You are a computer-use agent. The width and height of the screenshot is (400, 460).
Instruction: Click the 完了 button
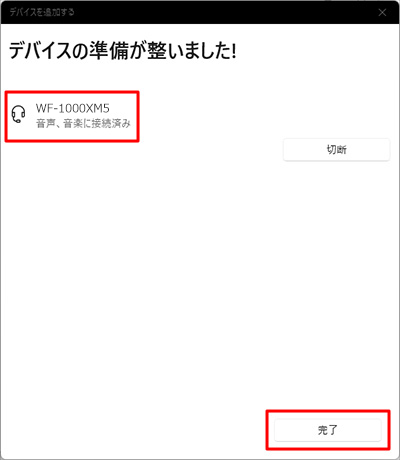(x=327, y=430)
